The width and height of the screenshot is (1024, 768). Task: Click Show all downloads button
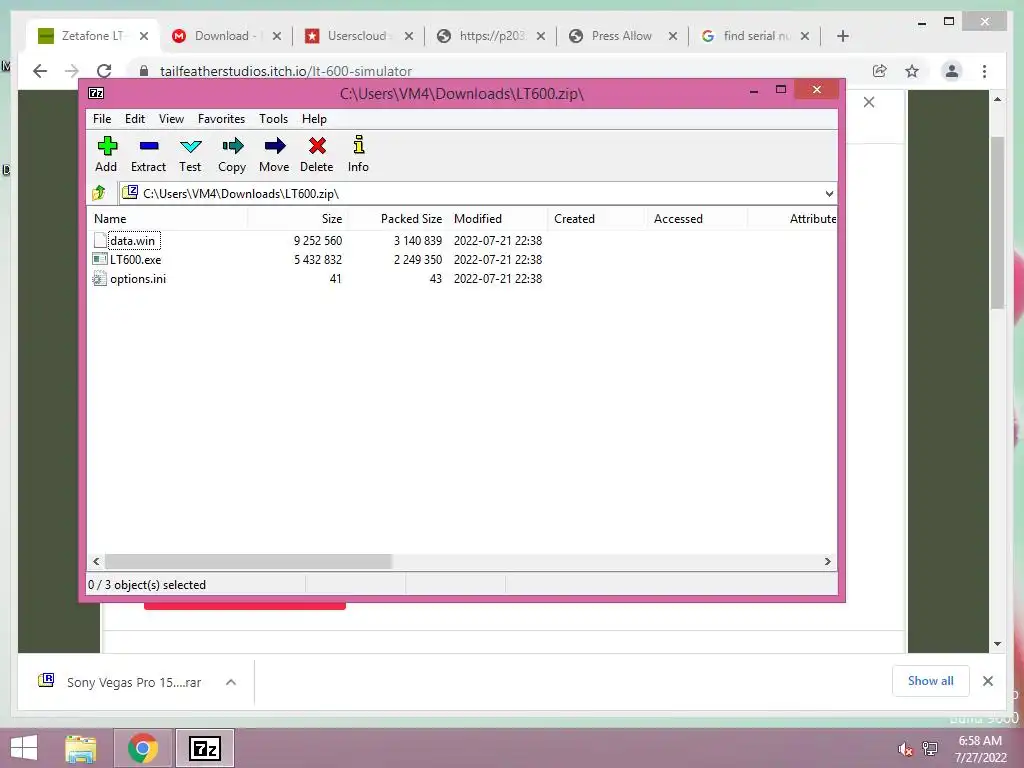pos(930,681)
